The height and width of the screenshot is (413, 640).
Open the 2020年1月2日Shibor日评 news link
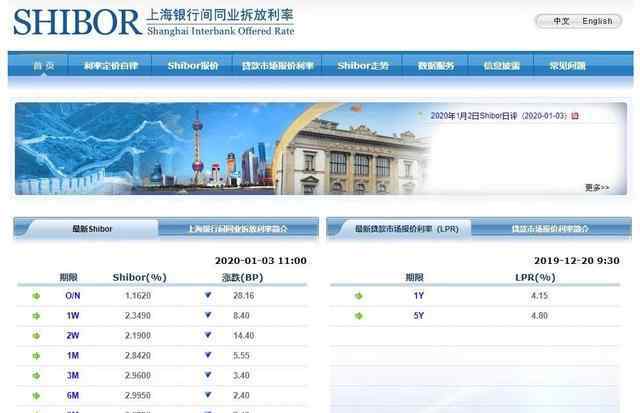pyautogui.click(x=498, y=116)
